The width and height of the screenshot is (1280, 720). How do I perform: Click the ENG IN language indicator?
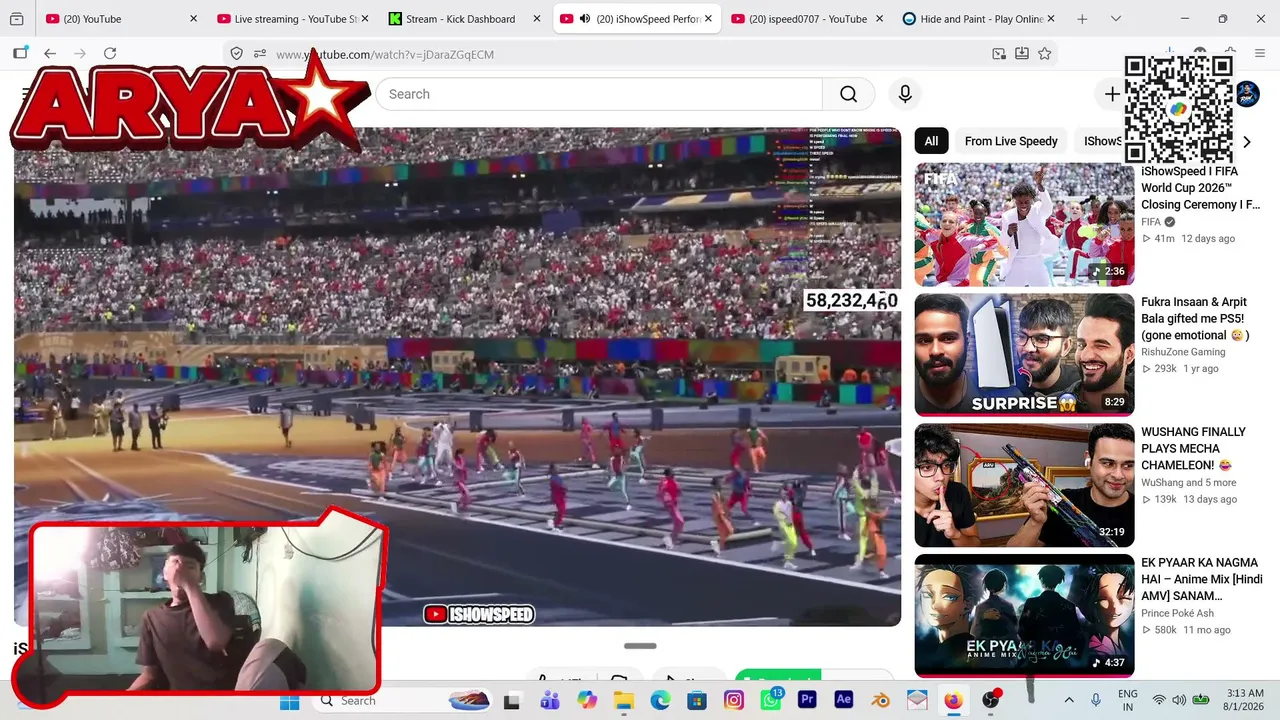tap(1127, 700)
